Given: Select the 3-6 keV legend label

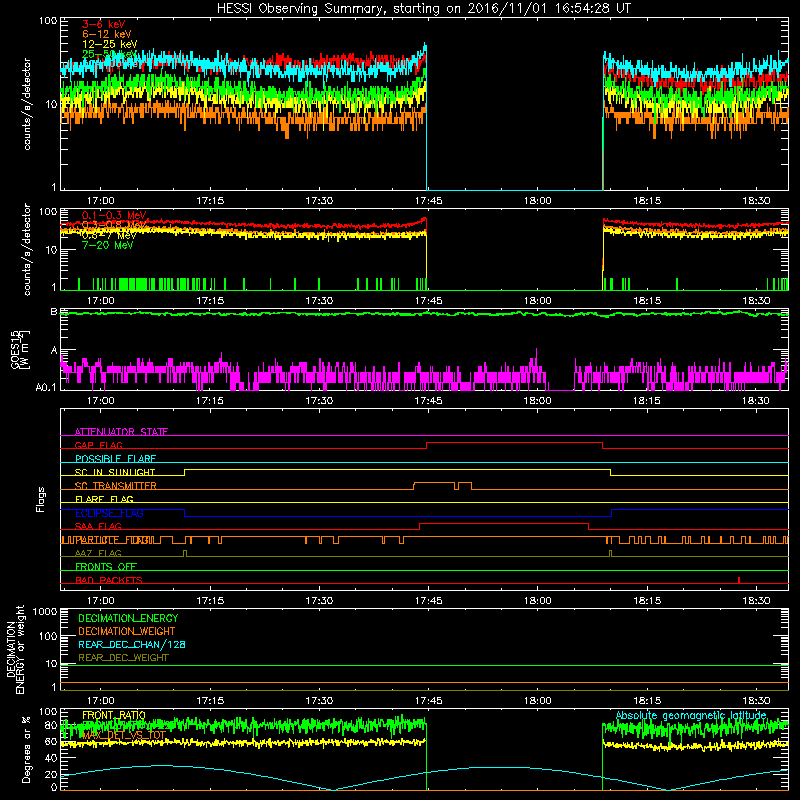Looking at the screenshot, I should [103, 24].
